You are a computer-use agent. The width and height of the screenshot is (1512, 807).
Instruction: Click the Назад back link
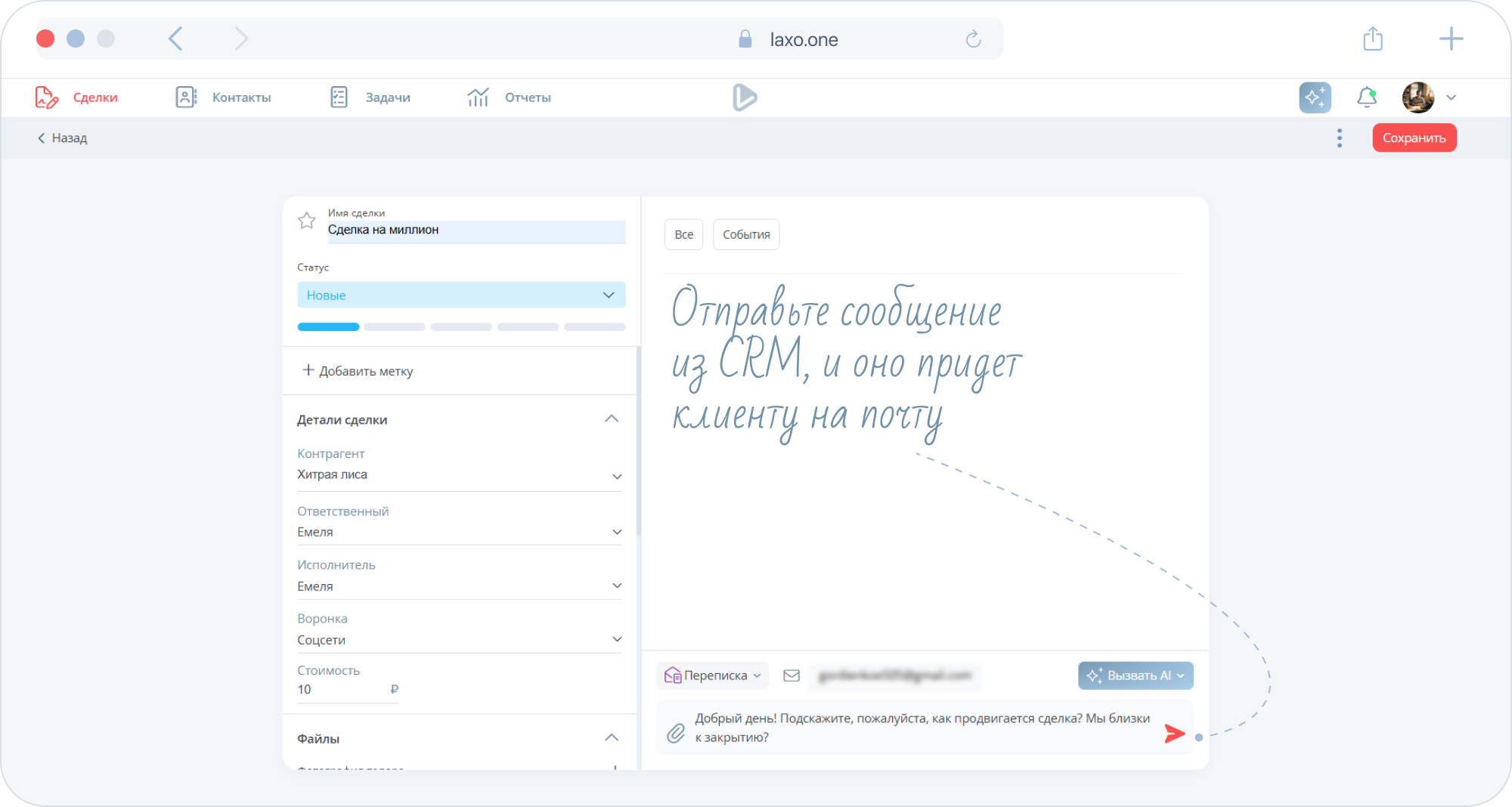pyautogui.click(x=63, y=138)
